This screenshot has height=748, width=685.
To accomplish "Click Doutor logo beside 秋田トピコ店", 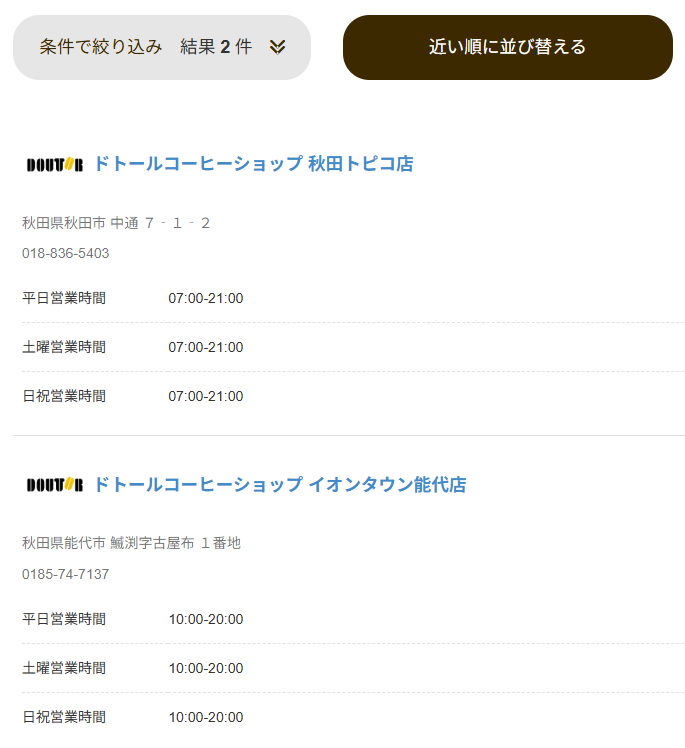I will coord(55,165).
